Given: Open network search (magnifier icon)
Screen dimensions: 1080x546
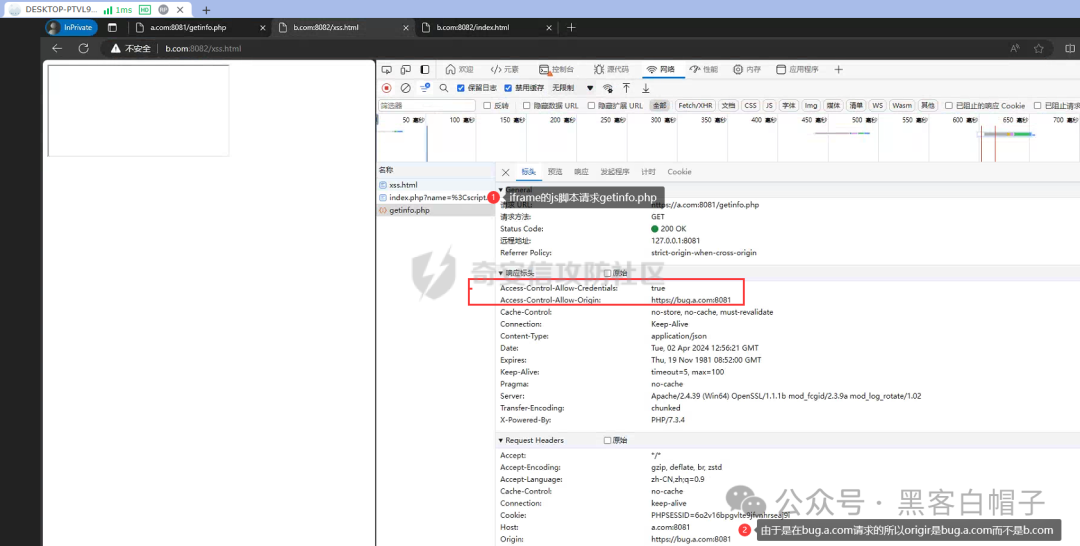Looking at the screenshot, I should (x=444, y=88).
